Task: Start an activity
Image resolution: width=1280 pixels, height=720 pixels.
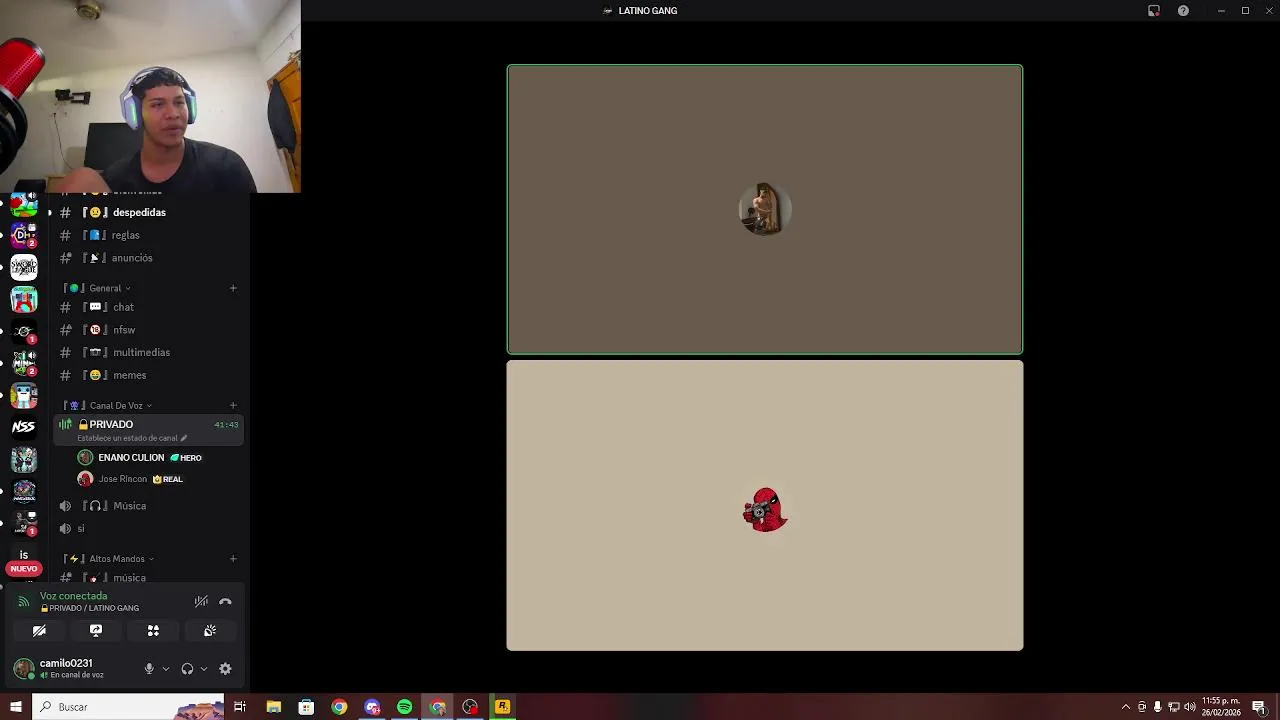Action: tap(153, 631)
